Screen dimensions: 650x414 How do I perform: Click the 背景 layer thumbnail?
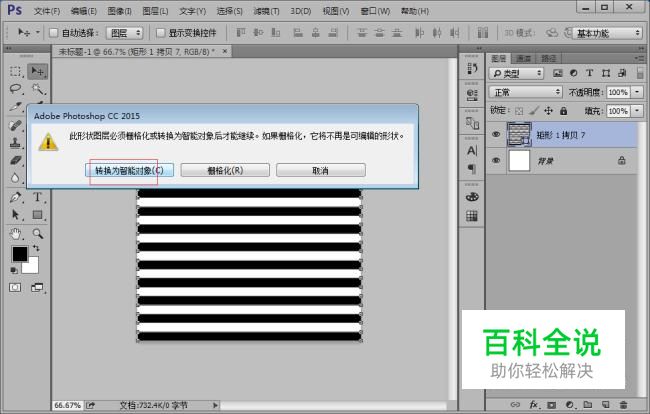[x=519, y=160]
